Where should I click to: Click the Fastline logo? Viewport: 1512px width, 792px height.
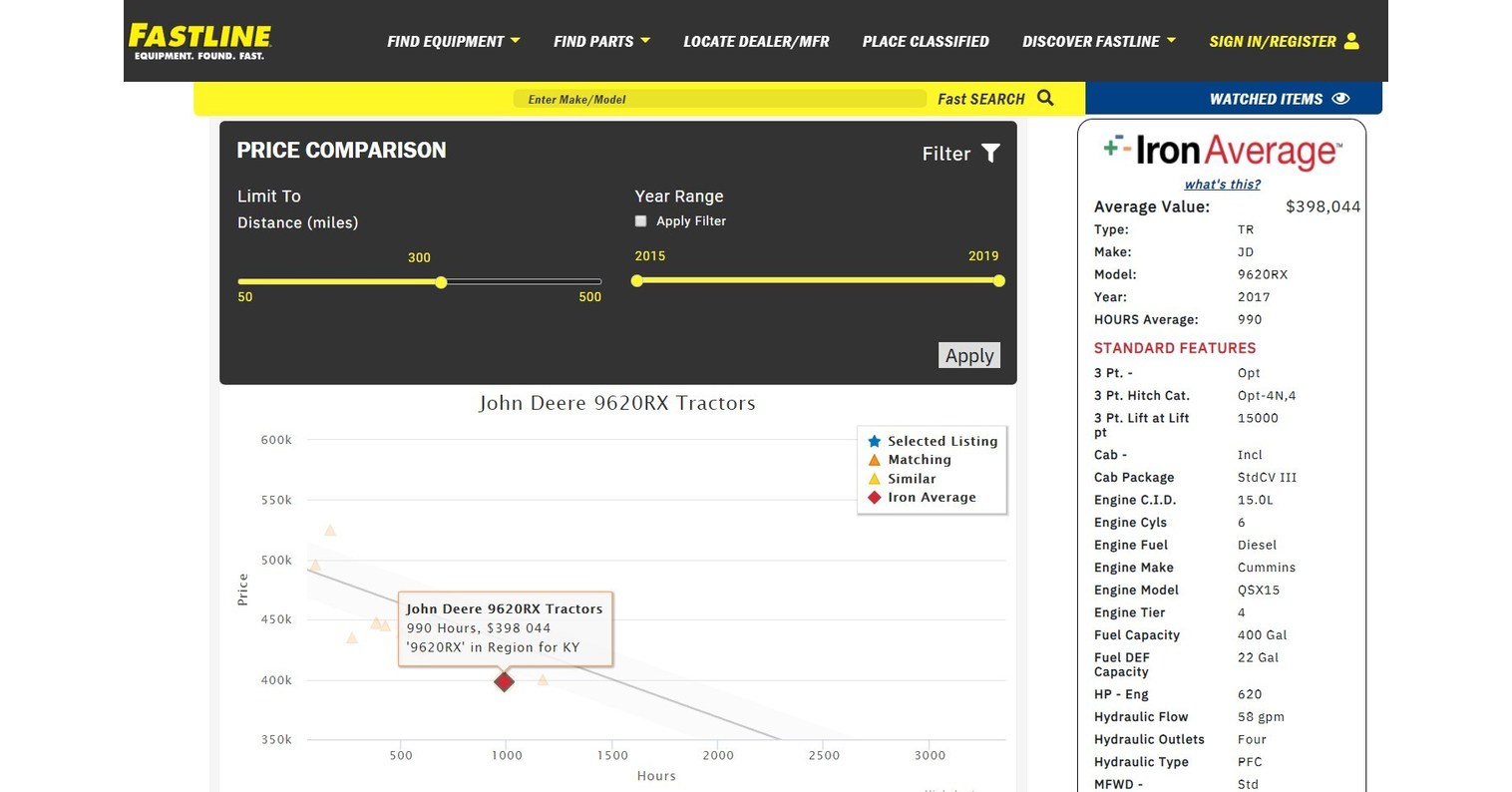[199, 41]
